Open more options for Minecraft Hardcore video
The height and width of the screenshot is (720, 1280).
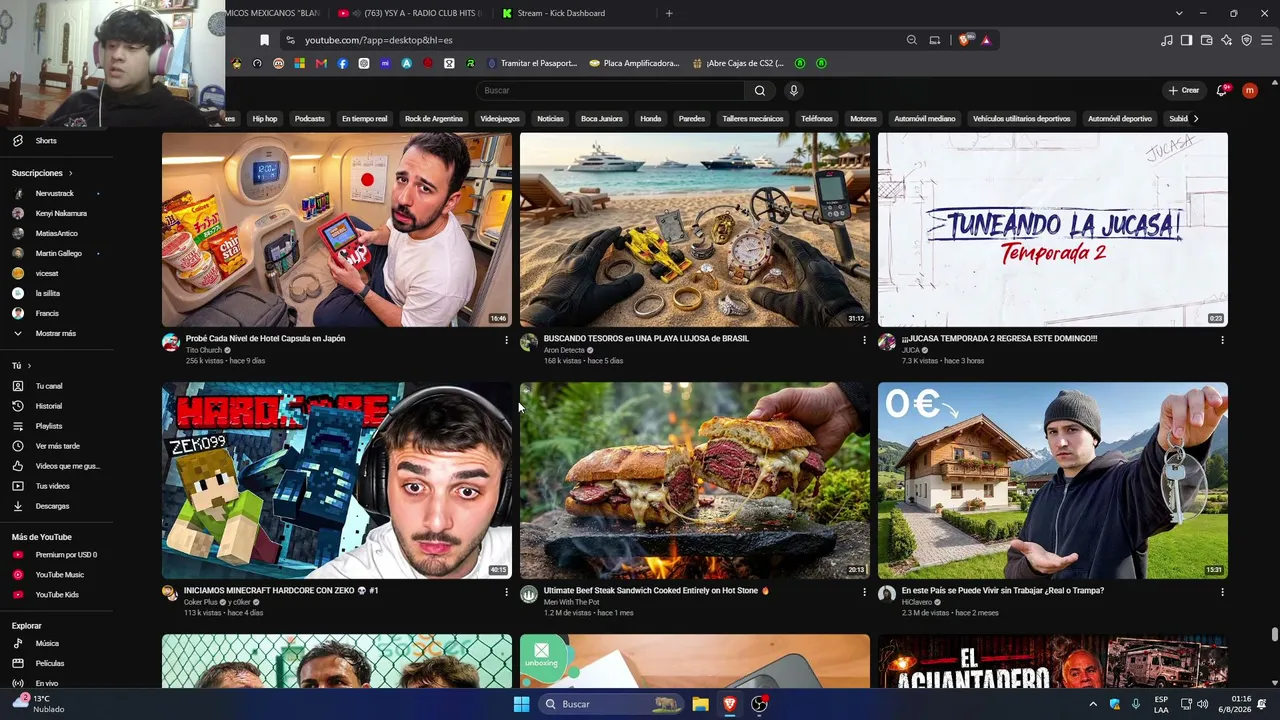pos(506,592)
